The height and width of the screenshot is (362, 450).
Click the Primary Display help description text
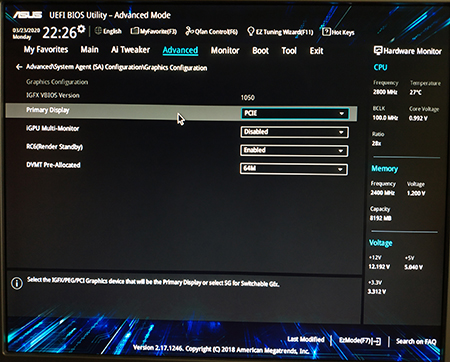pos(153,282)
